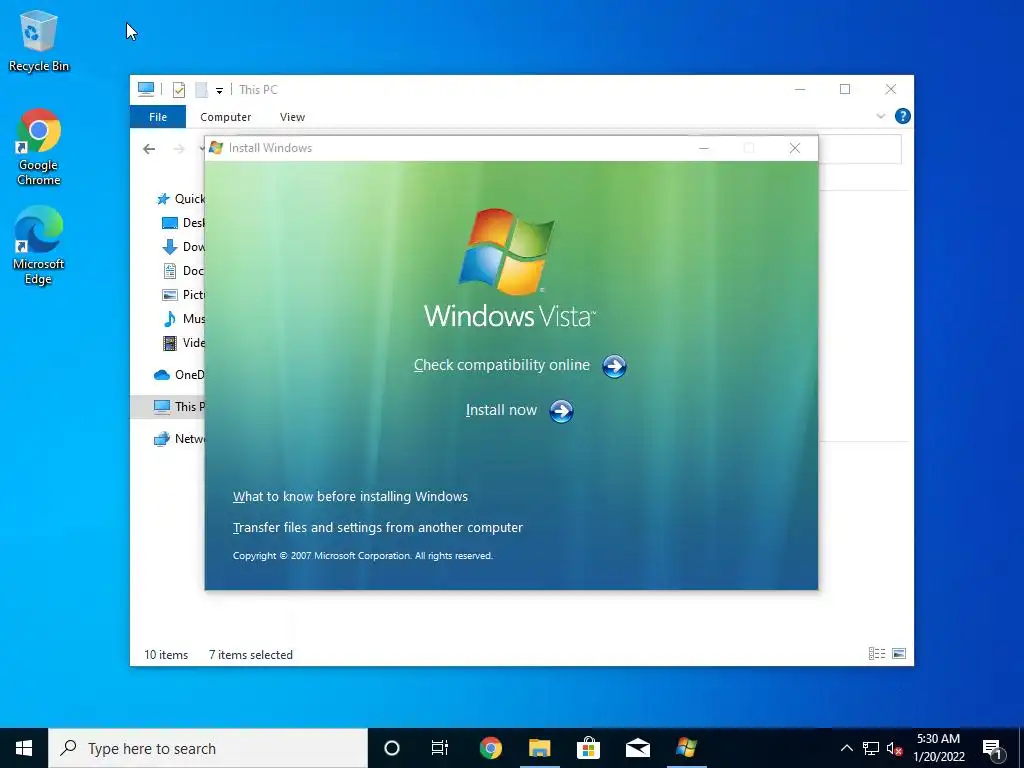Select Downloads in navigation pane
1024x768 pixels.
click(x=183, y=247)
